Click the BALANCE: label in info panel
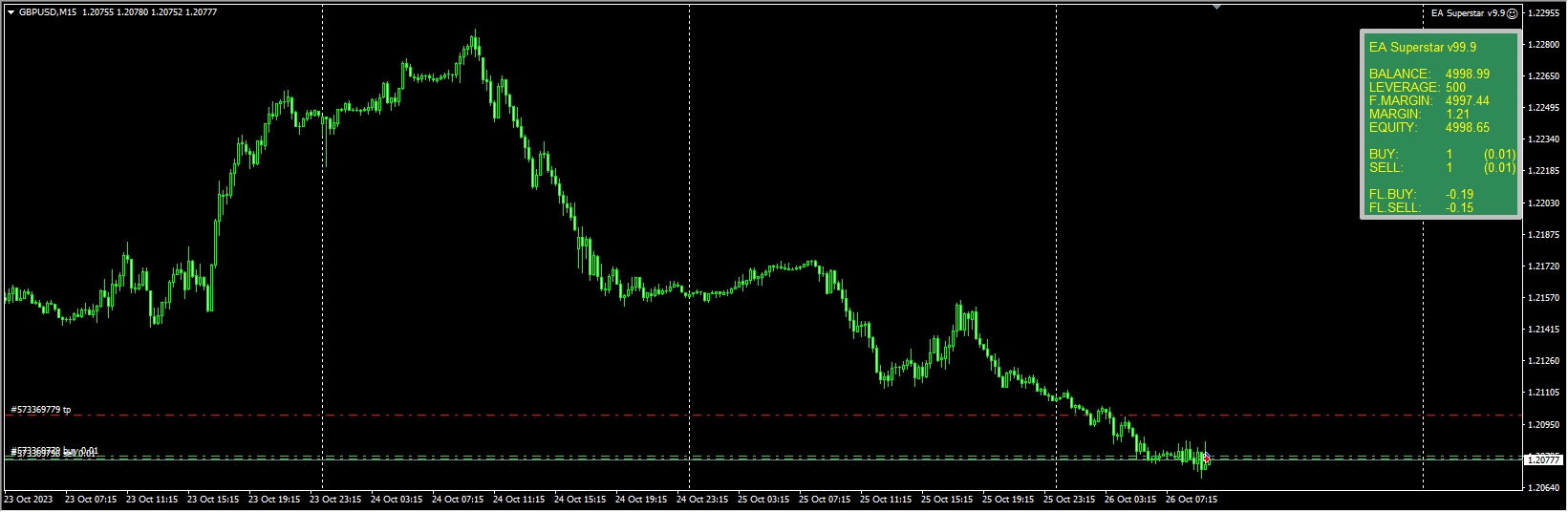The image size is (1568, 512). pos(1400,74)
